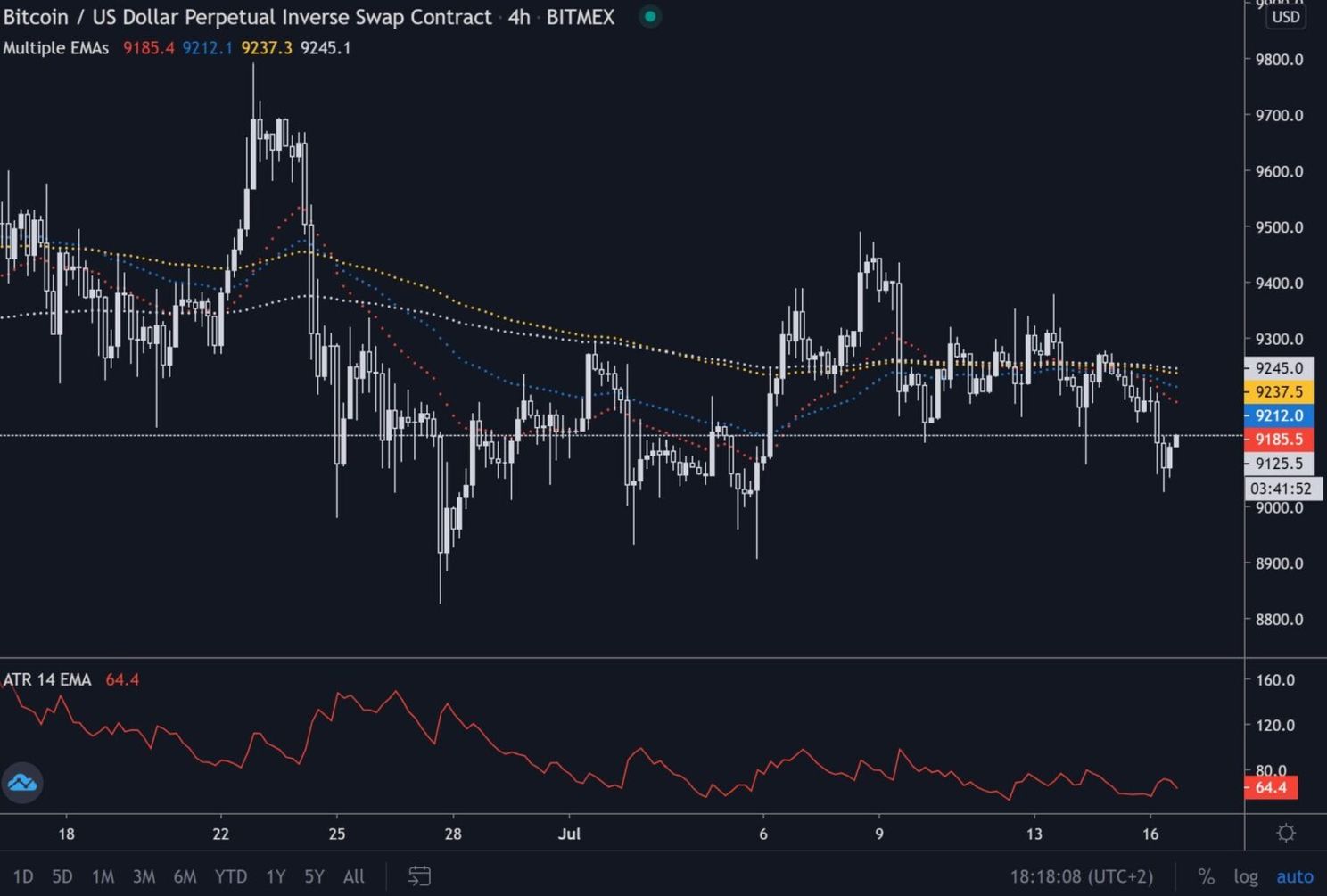Click the red ATR 64.4 scale label
1327x896 pixels.
coord(1271,787)
